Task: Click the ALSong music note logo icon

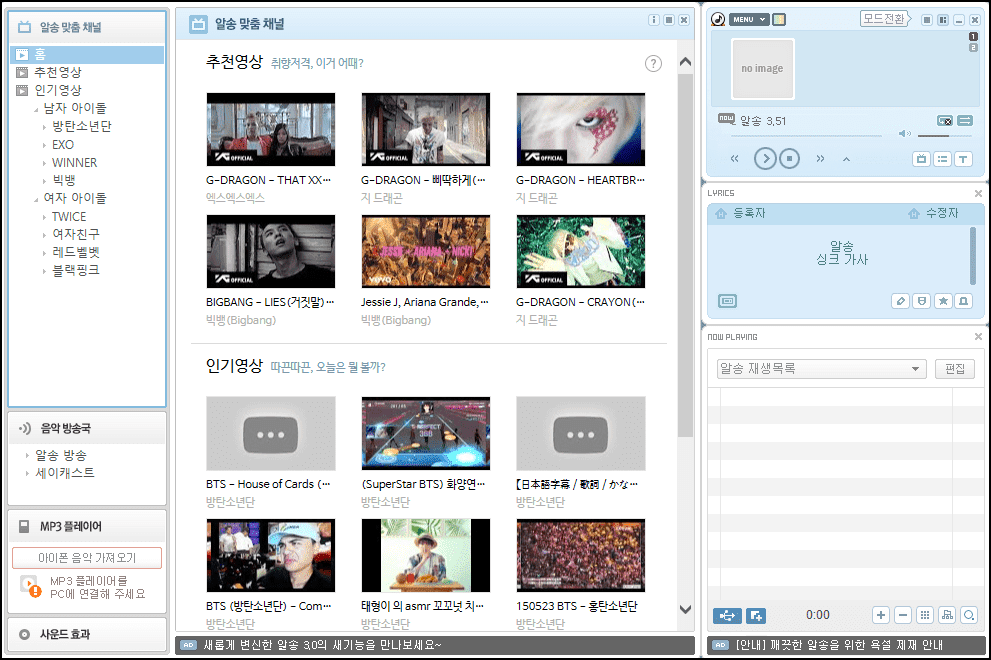Action: click(718, 20)
